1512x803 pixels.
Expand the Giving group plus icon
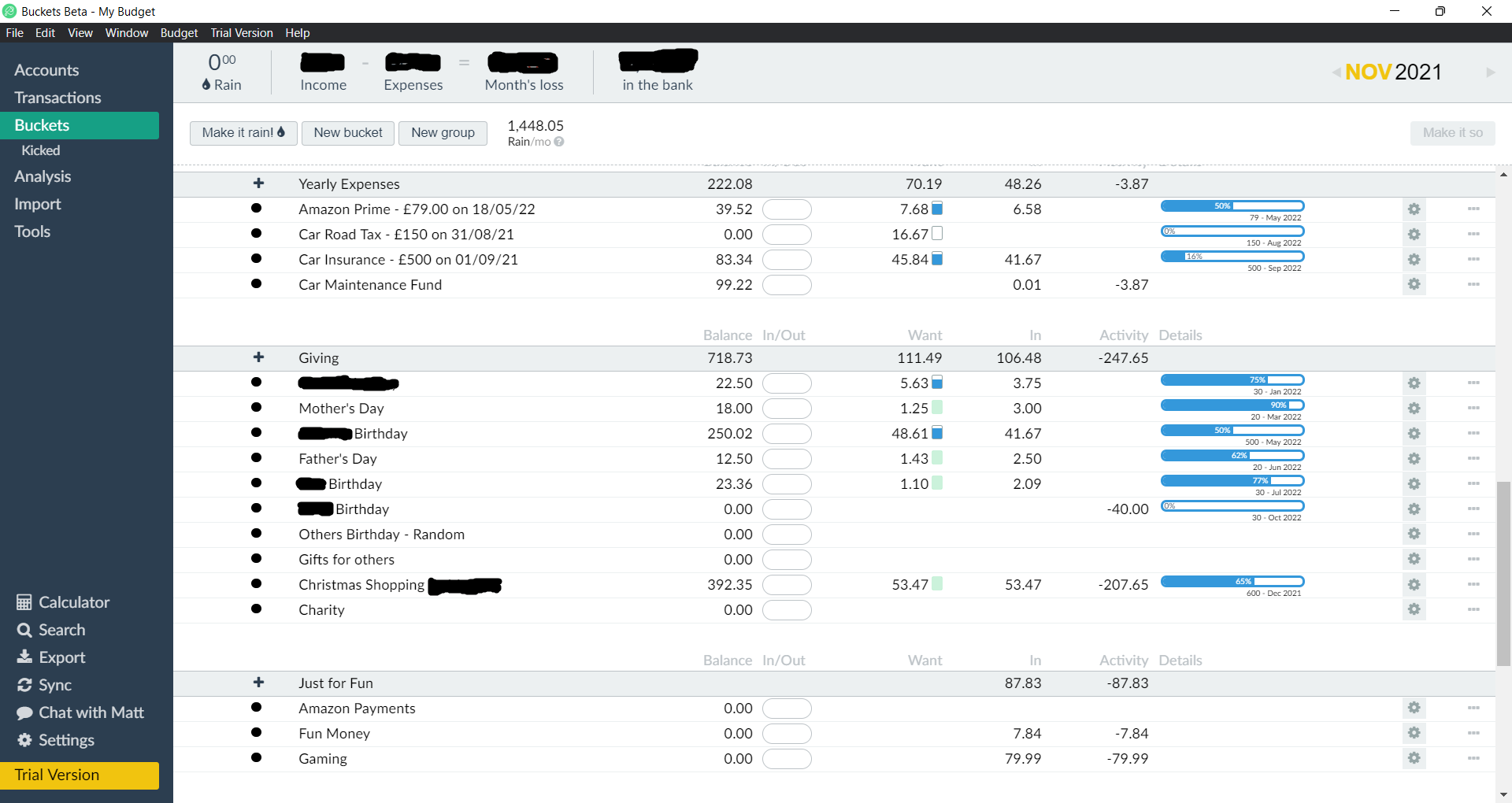[258, 357]
